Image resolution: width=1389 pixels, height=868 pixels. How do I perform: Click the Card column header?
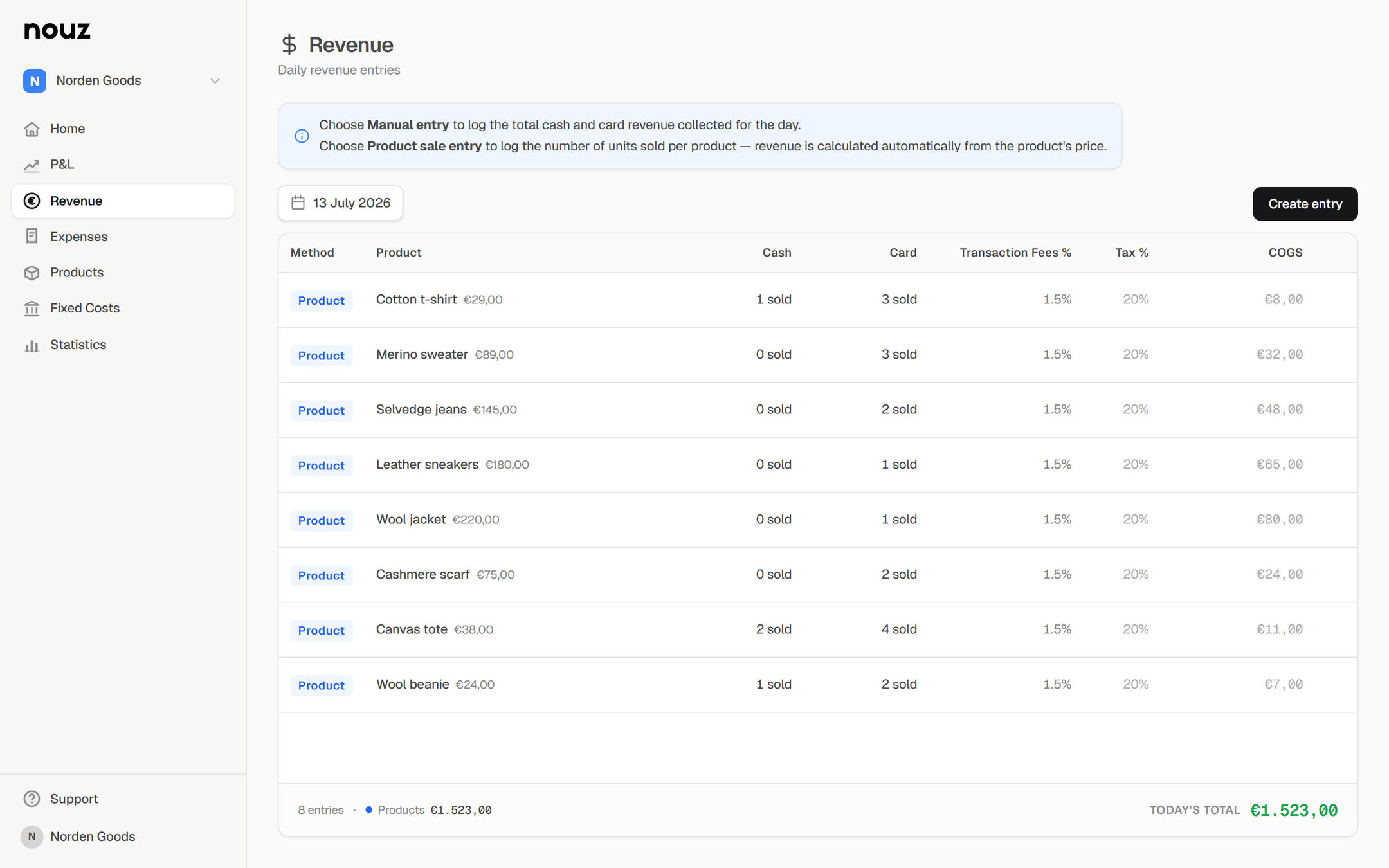tap(903, 253)
